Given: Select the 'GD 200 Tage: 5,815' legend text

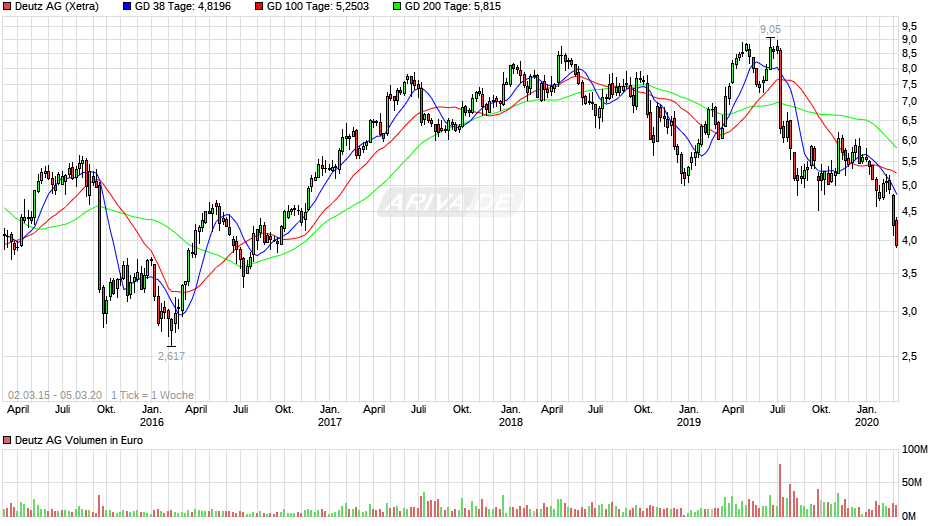Looking at the screenshot, I should click(453, 7).
